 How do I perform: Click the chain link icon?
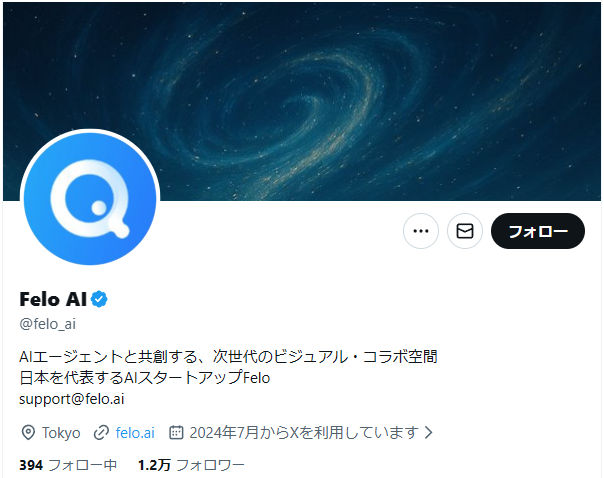[101, 433]
